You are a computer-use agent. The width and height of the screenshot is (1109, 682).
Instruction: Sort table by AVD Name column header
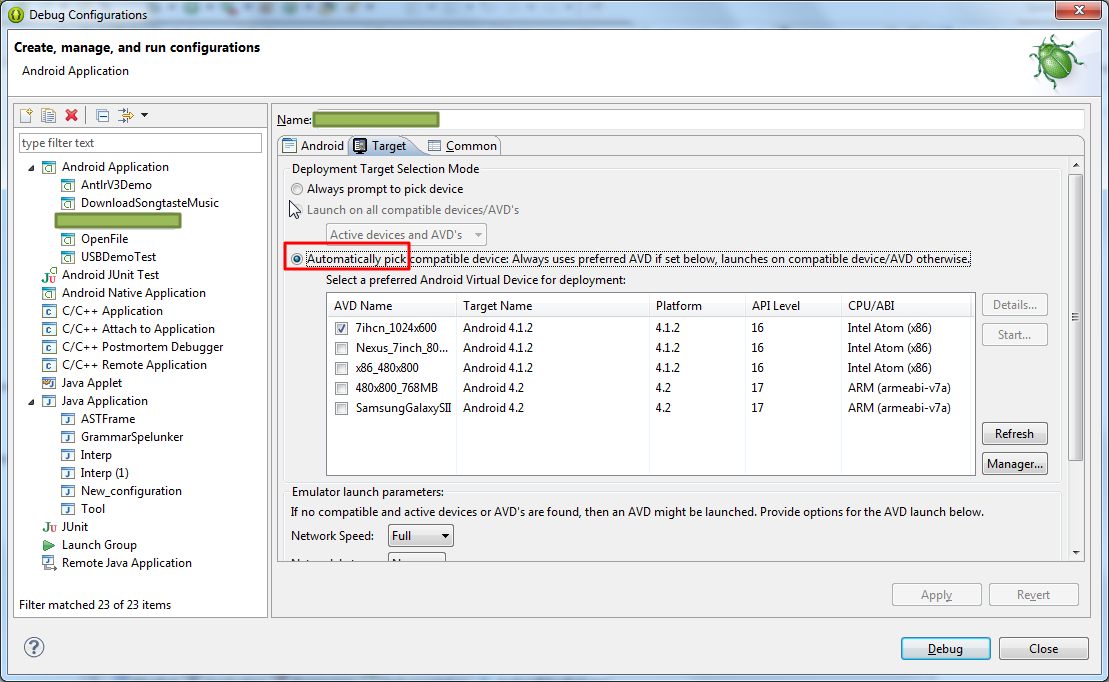392,306
